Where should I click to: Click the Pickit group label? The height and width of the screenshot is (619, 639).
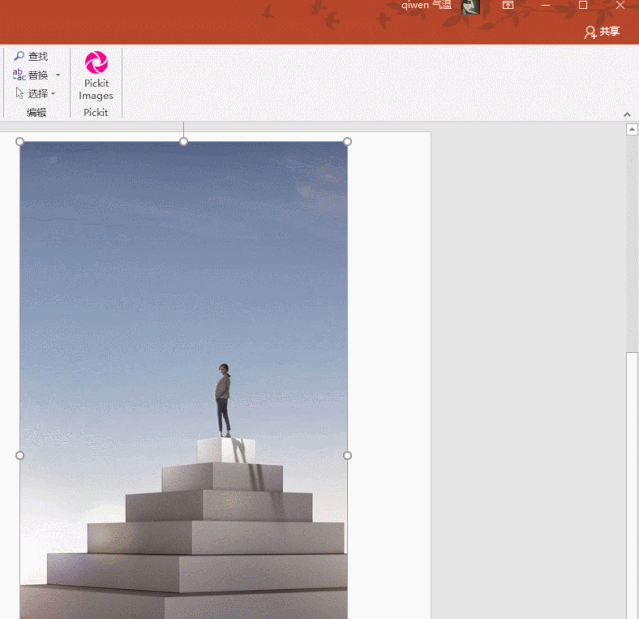(x=96, y=112)
